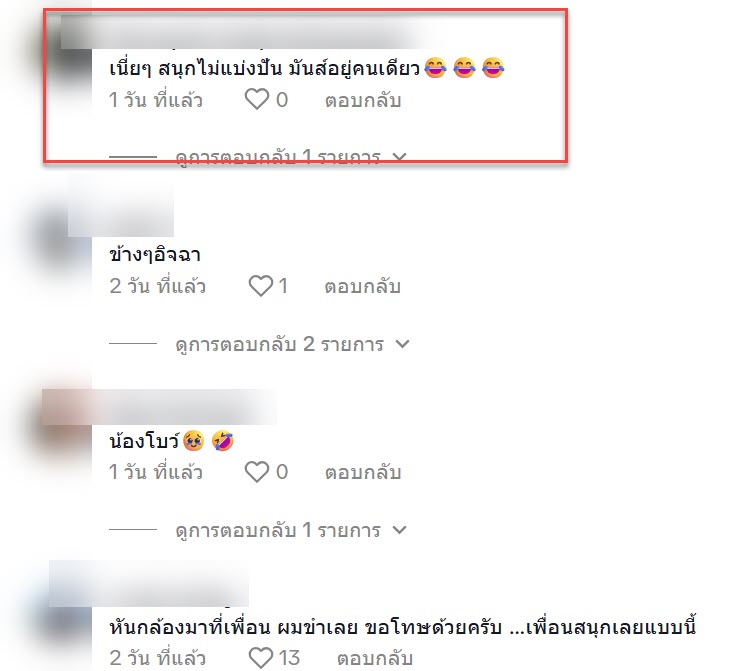Click ตอบกลับ under the ข้างๆอิจฉา comment
The image size is (756, 671).
pos(363,286)
